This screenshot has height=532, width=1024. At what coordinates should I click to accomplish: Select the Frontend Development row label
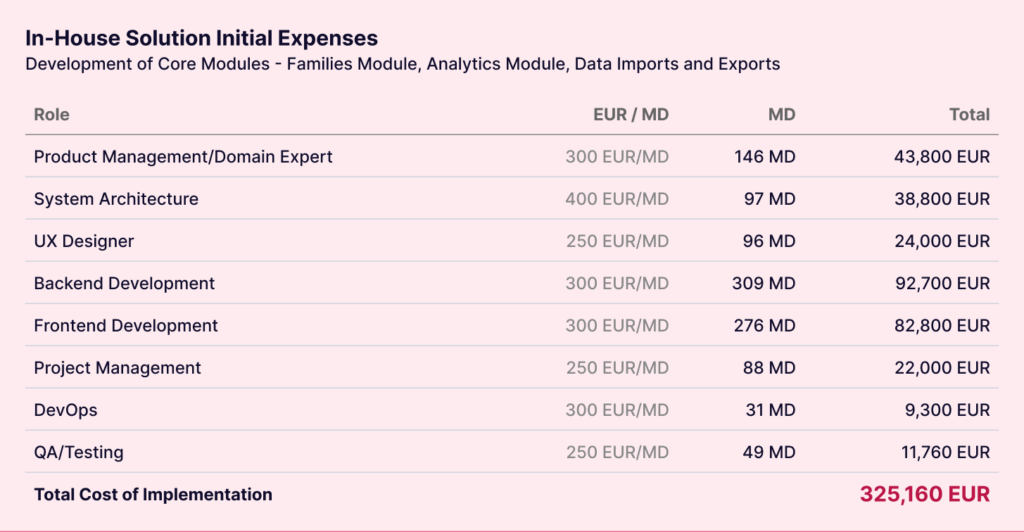[x=126, y=325]
